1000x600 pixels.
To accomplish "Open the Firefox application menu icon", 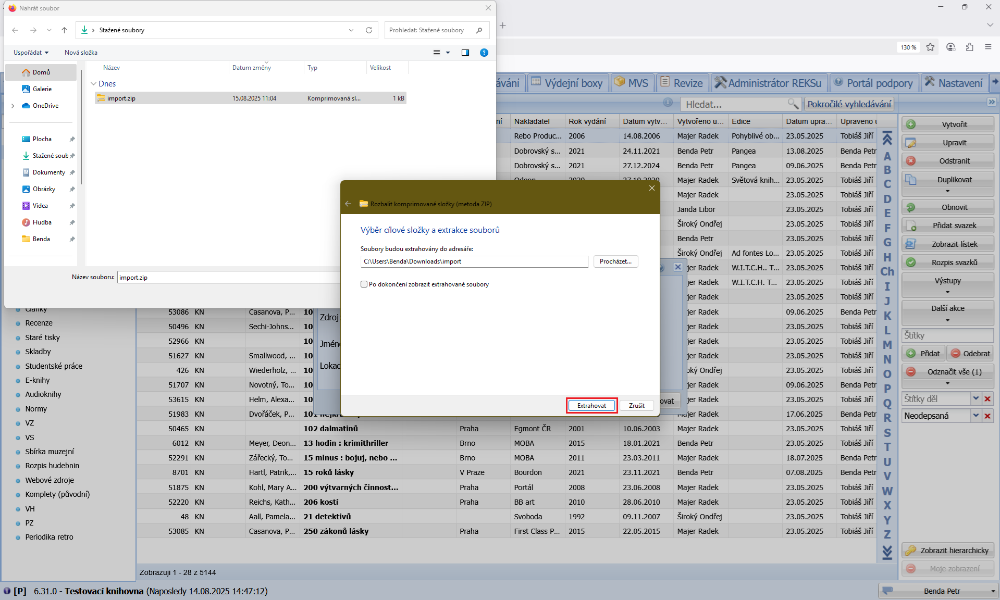I will (987, 47).
